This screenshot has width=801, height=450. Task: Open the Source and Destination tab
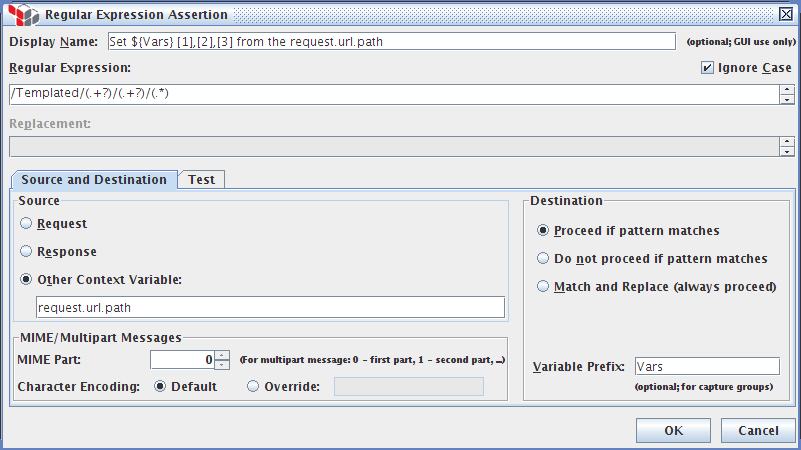pos(94,180)
